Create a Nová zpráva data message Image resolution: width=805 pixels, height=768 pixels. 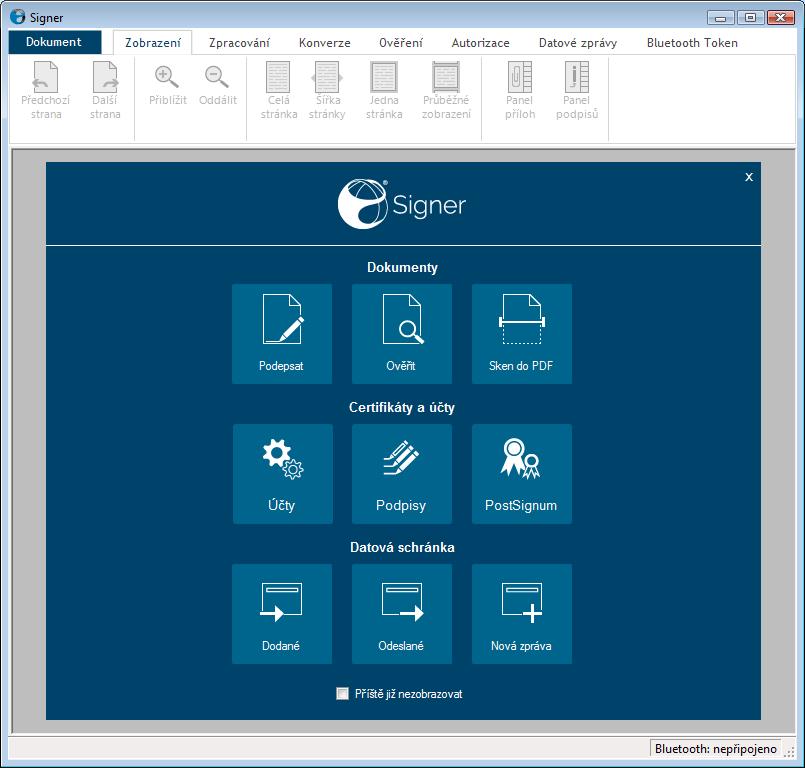(x=522, y=614)
